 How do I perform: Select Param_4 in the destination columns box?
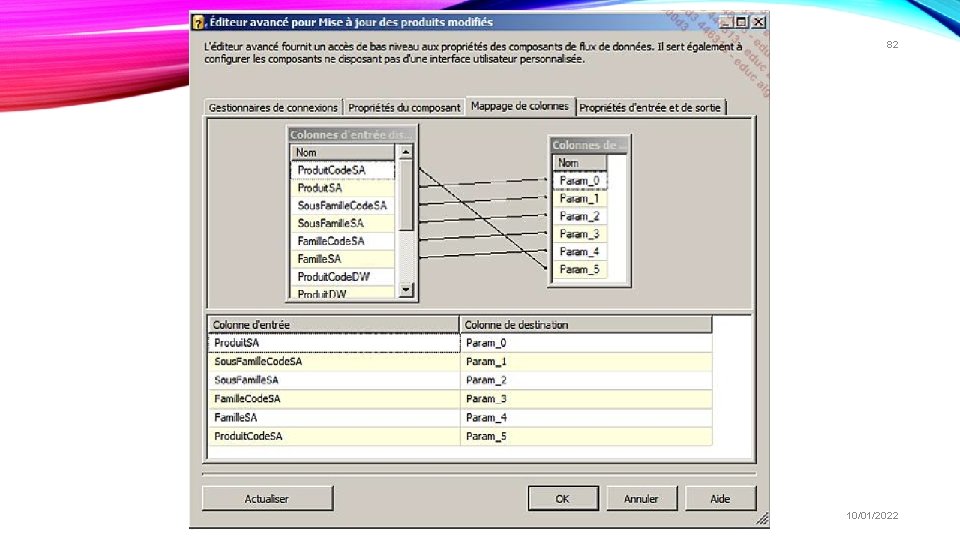(x=580, y=252)
